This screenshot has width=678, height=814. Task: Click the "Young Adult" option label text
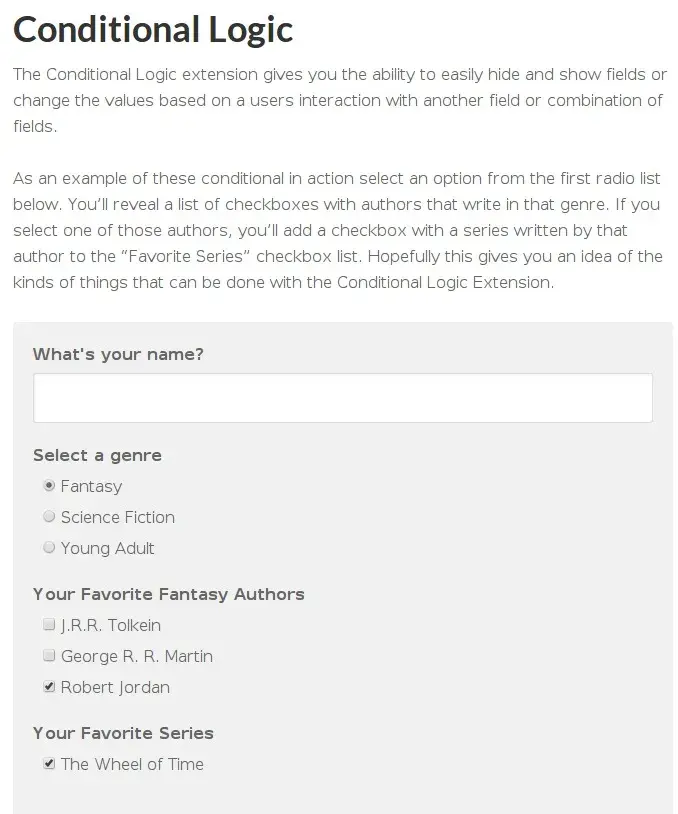click(107, 548)
